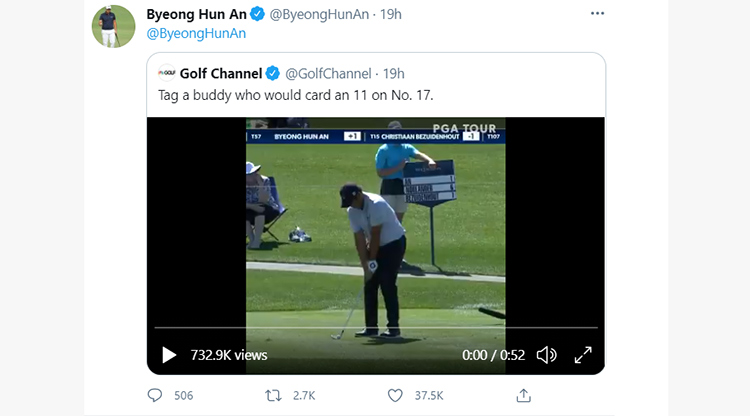
Task: Open the reply comment icon
Action: coord(154,395)
